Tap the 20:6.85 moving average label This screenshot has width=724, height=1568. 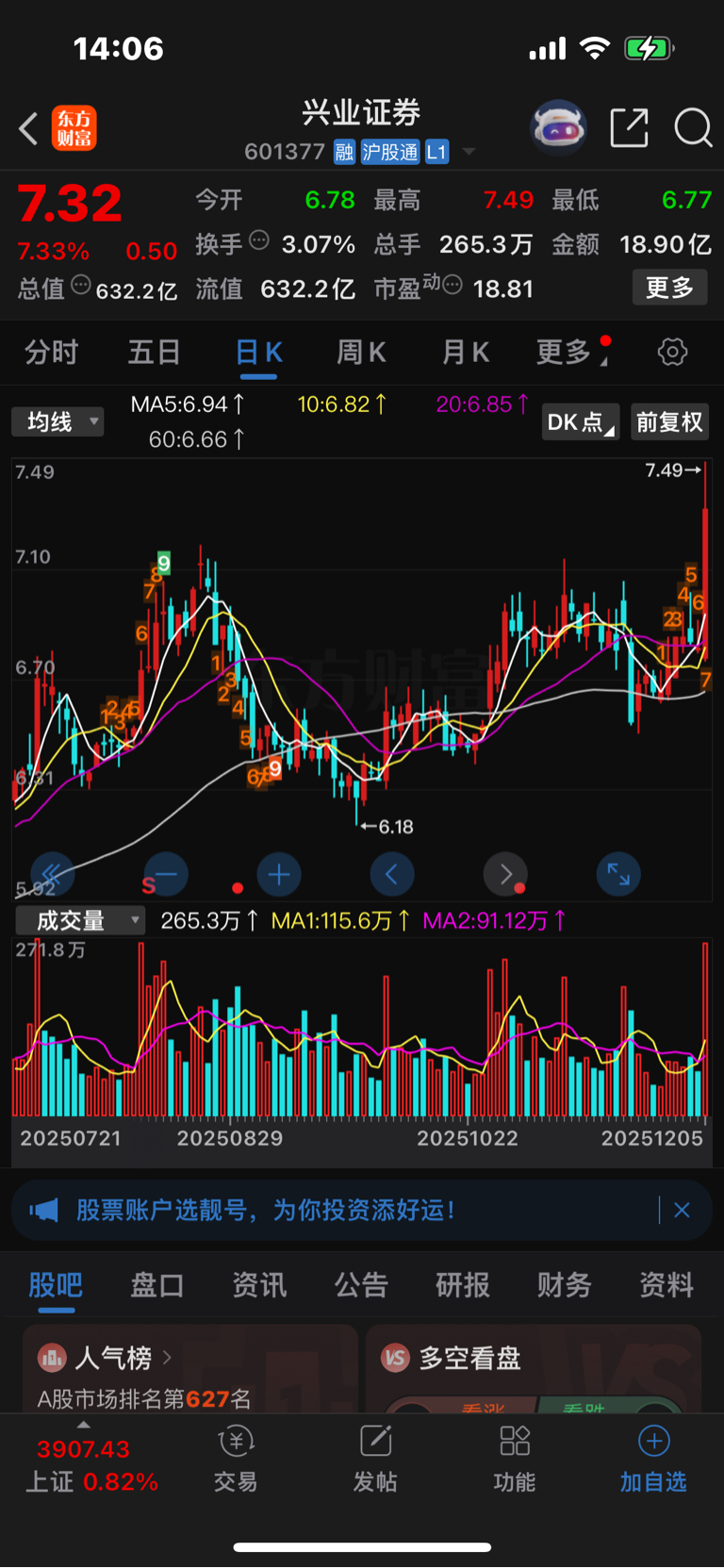click(x=482, y=404)
